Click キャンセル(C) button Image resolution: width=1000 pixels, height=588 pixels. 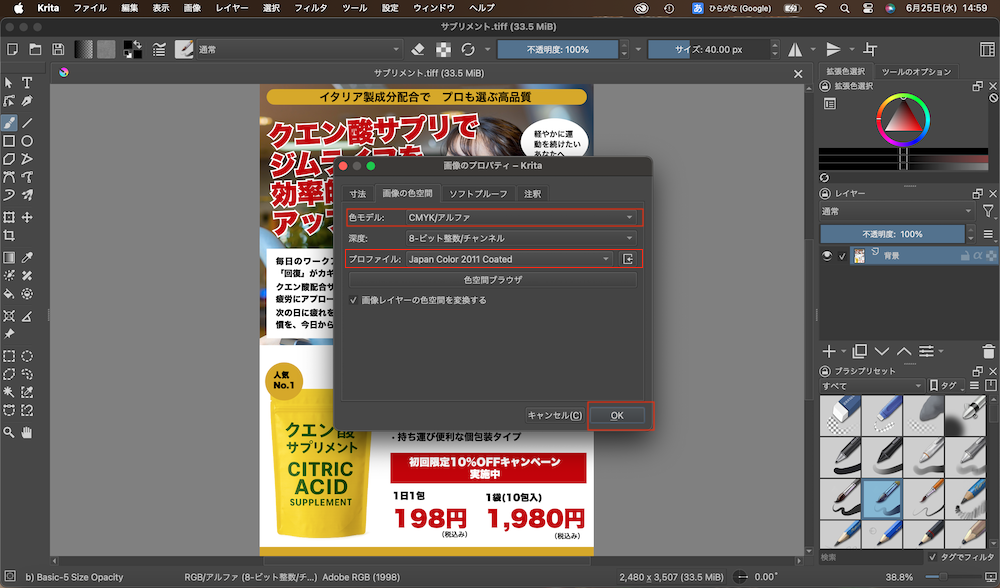[555, 415]
